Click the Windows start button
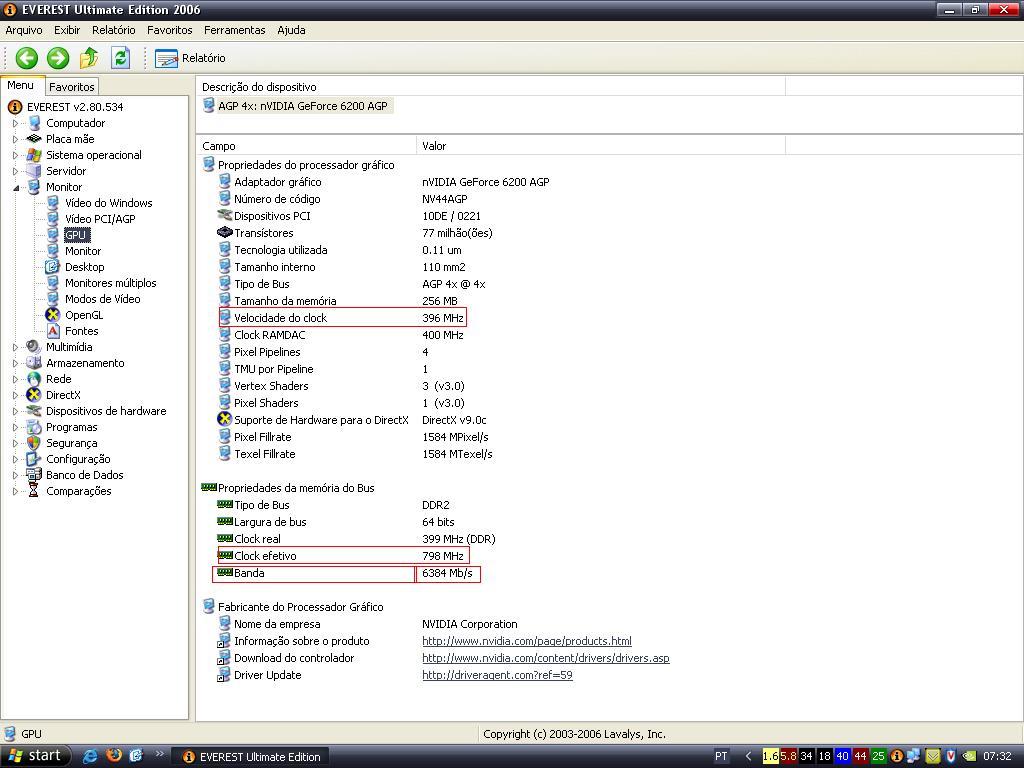This screenshot has width=1024, height=768. point(35,756)
